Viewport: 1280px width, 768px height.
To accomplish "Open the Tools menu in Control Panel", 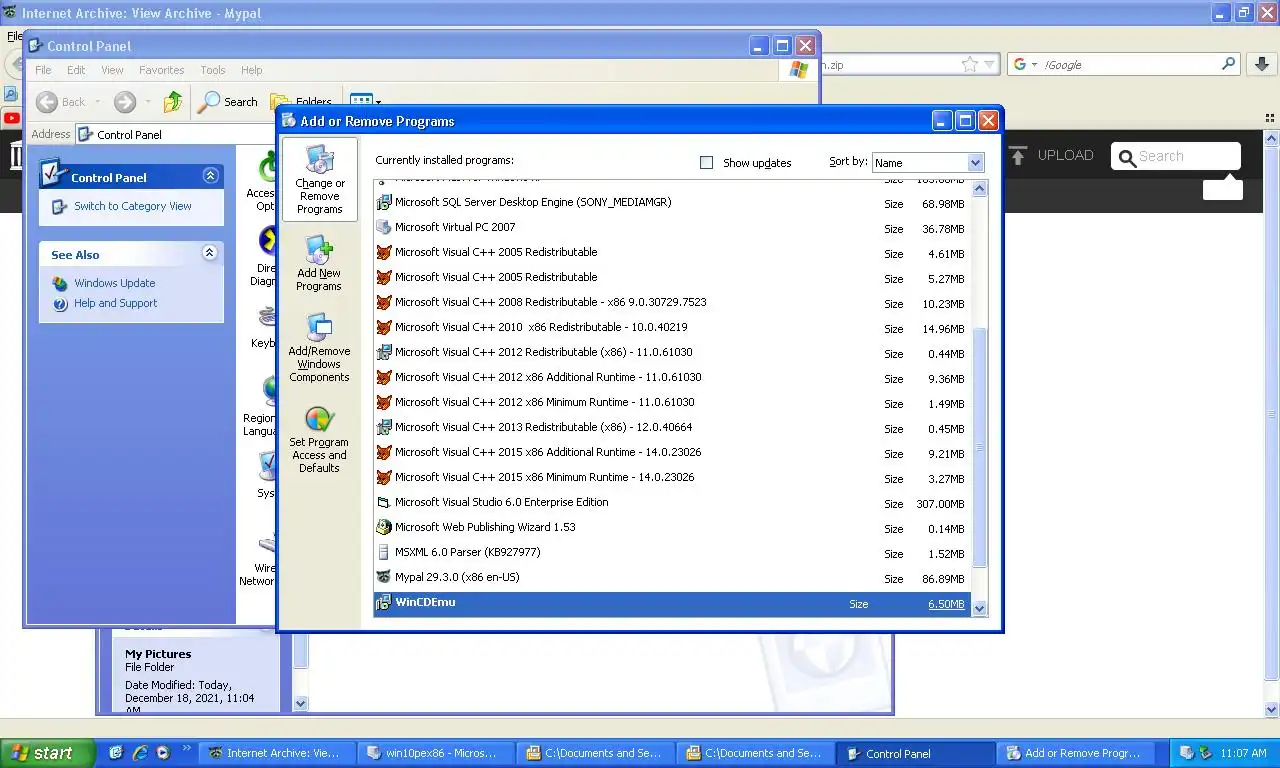I will click(x=212, y=70).
